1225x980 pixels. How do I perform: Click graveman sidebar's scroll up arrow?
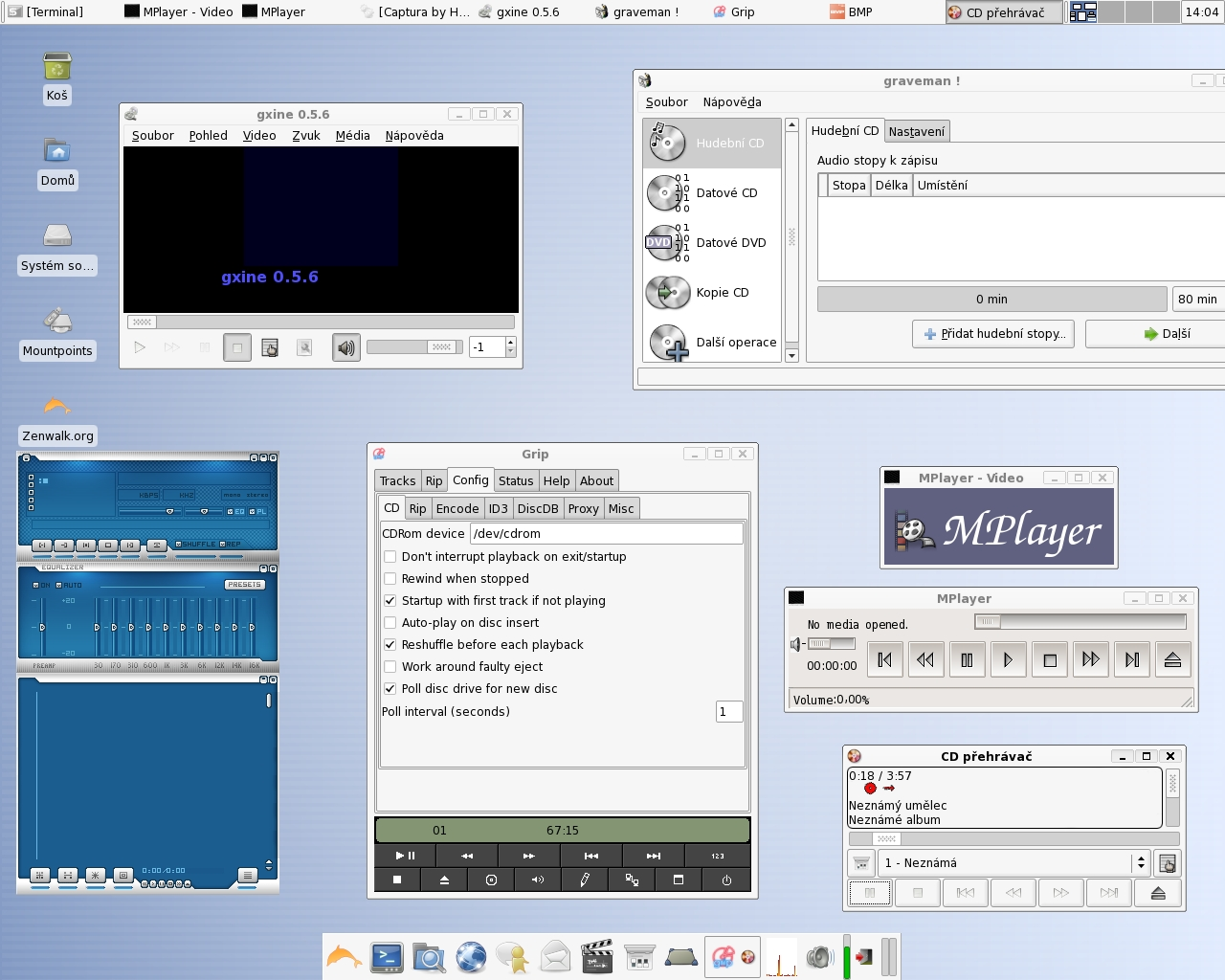click(791, 125)
